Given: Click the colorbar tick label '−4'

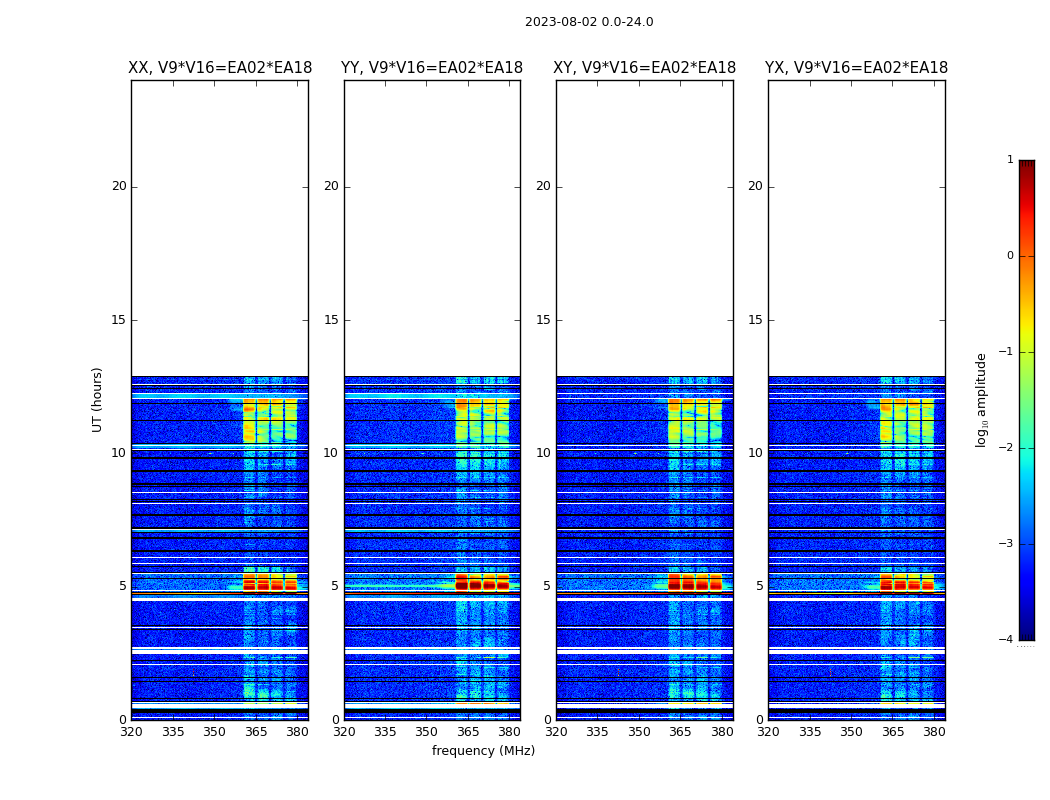Looking at the screenshot, I should coord(1006,639).
